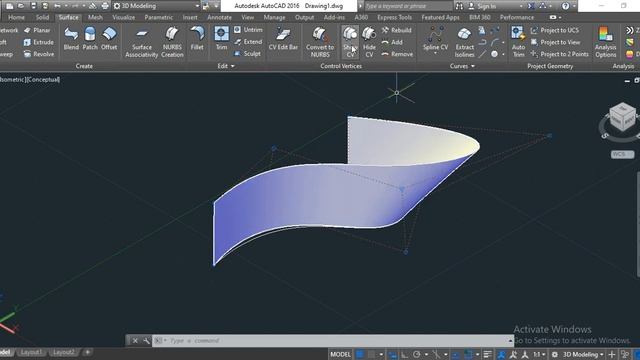
Task: Open command line customization wrench
Action: pos(146,340)
